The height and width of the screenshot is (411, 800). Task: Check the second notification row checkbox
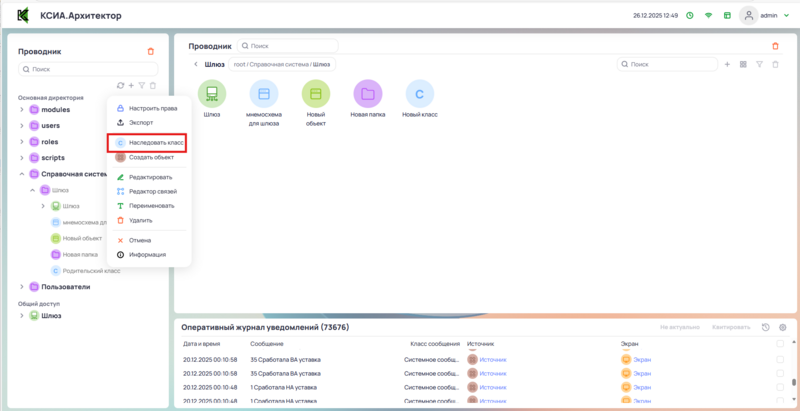[x=780, y=373]
